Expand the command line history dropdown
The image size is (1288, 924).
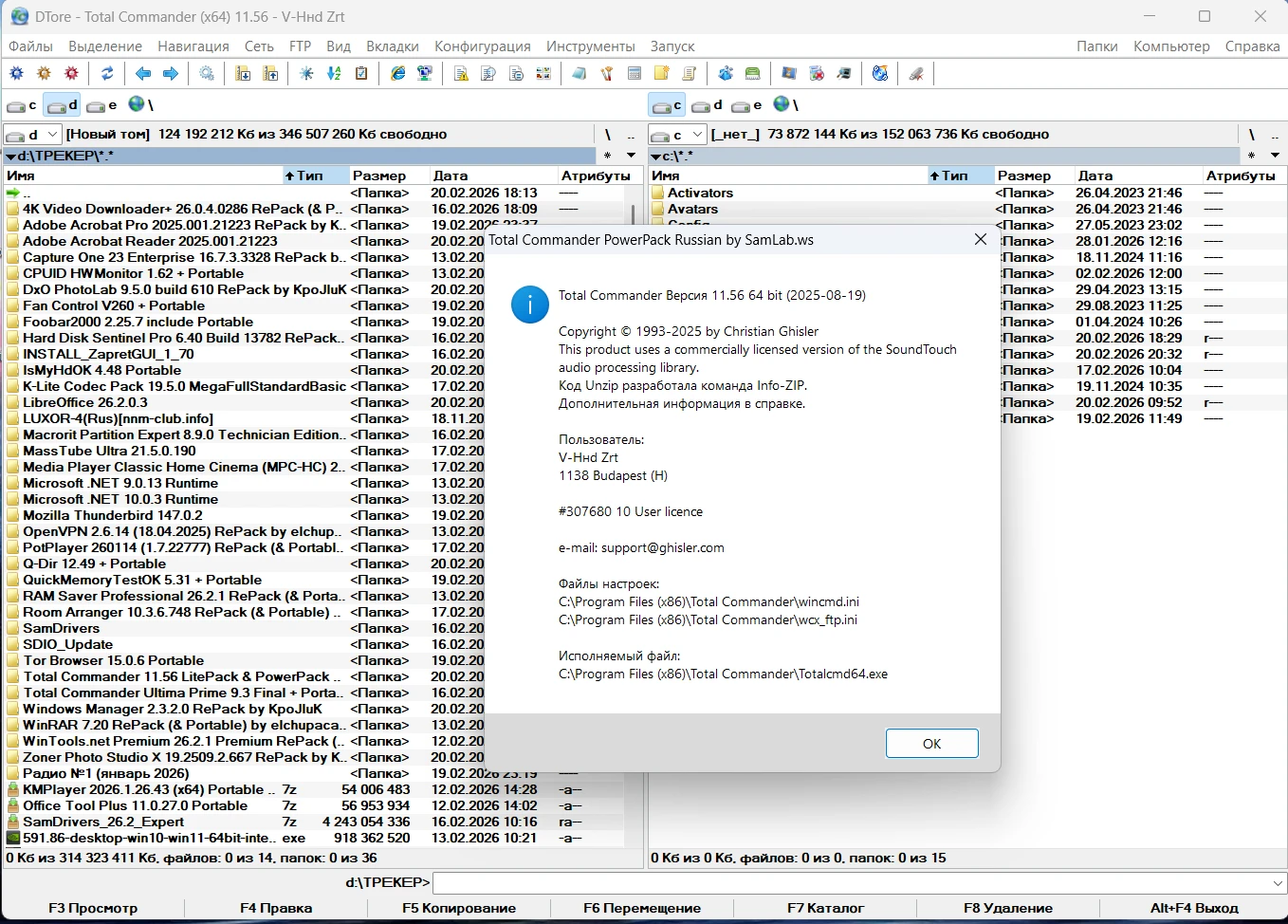coord(1277,883)
